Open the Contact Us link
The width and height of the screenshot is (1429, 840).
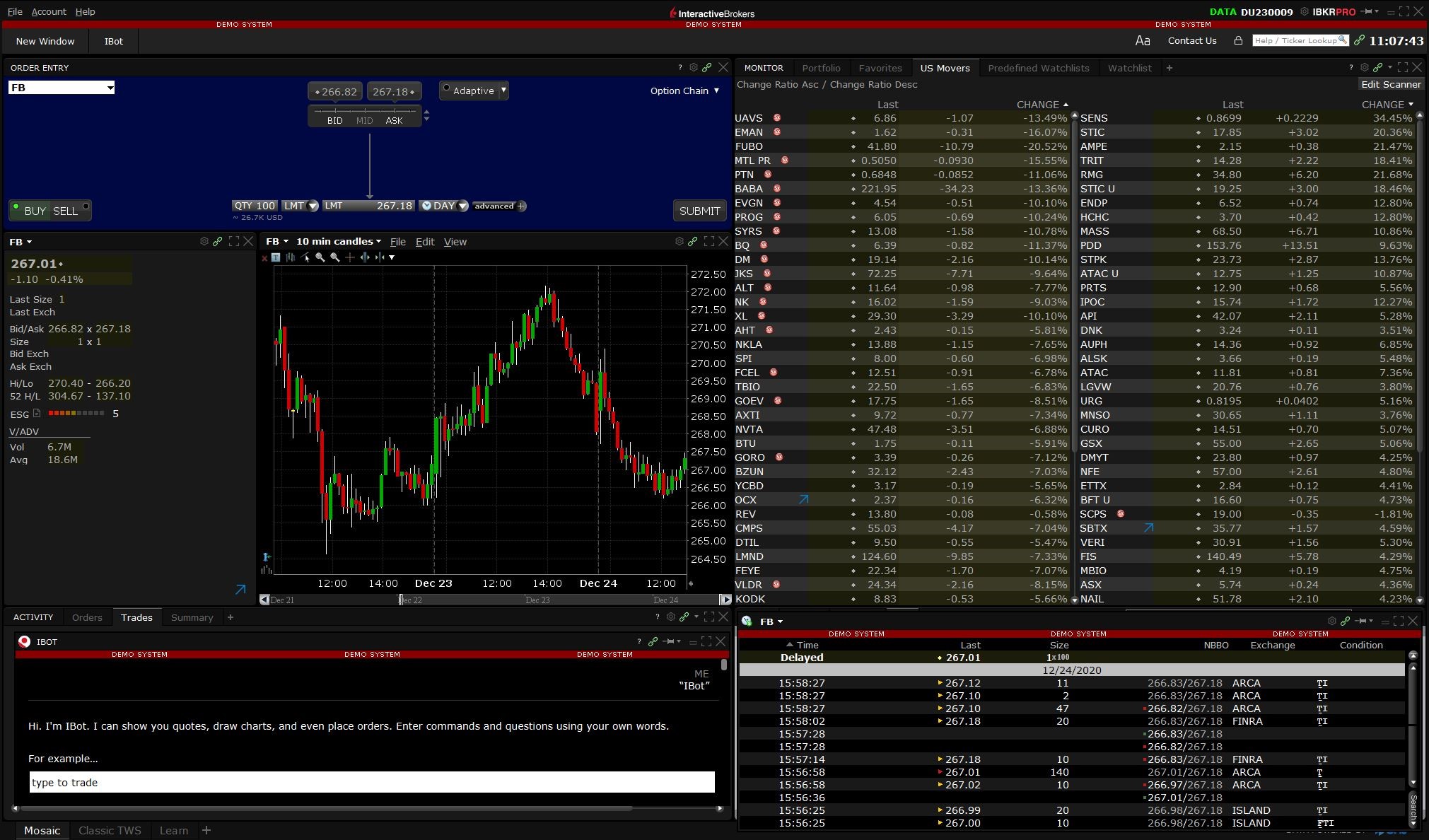coord(1192,41)
